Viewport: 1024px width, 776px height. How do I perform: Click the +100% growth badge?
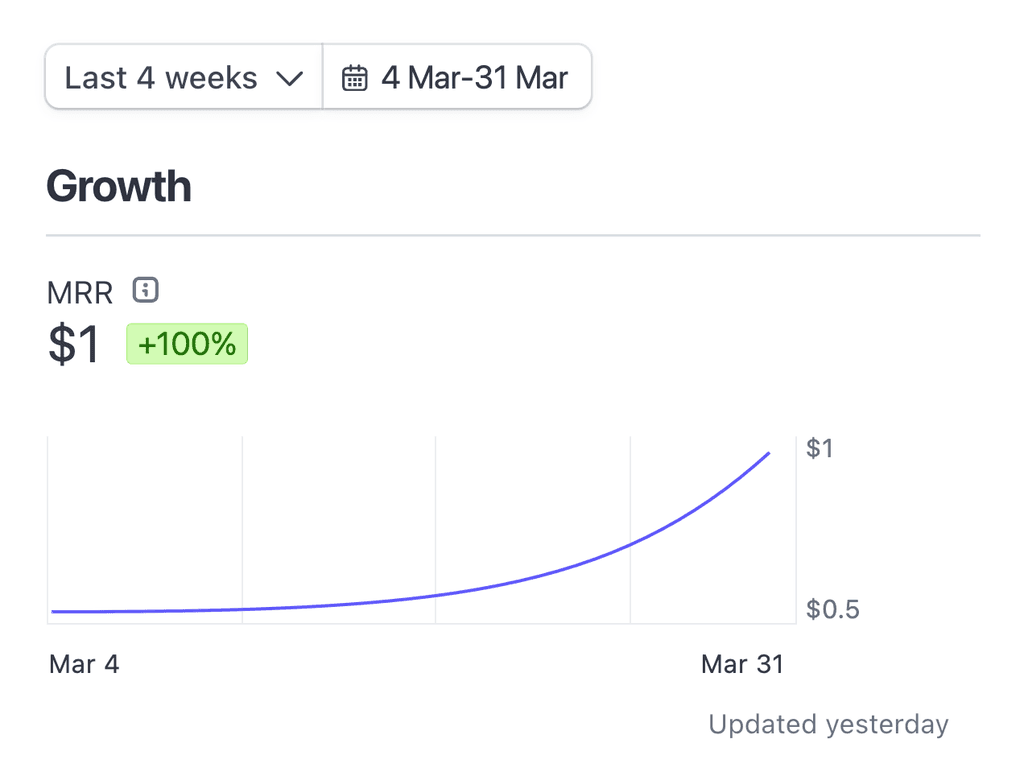187,344
